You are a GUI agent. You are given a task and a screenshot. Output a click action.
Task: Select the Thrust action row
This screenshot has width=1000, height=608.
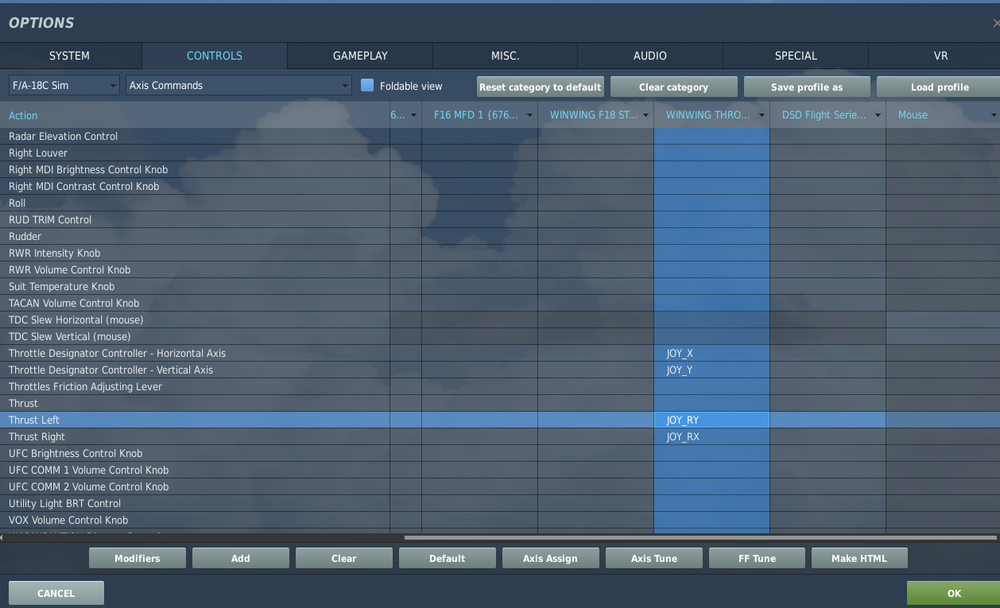(500, 403)
